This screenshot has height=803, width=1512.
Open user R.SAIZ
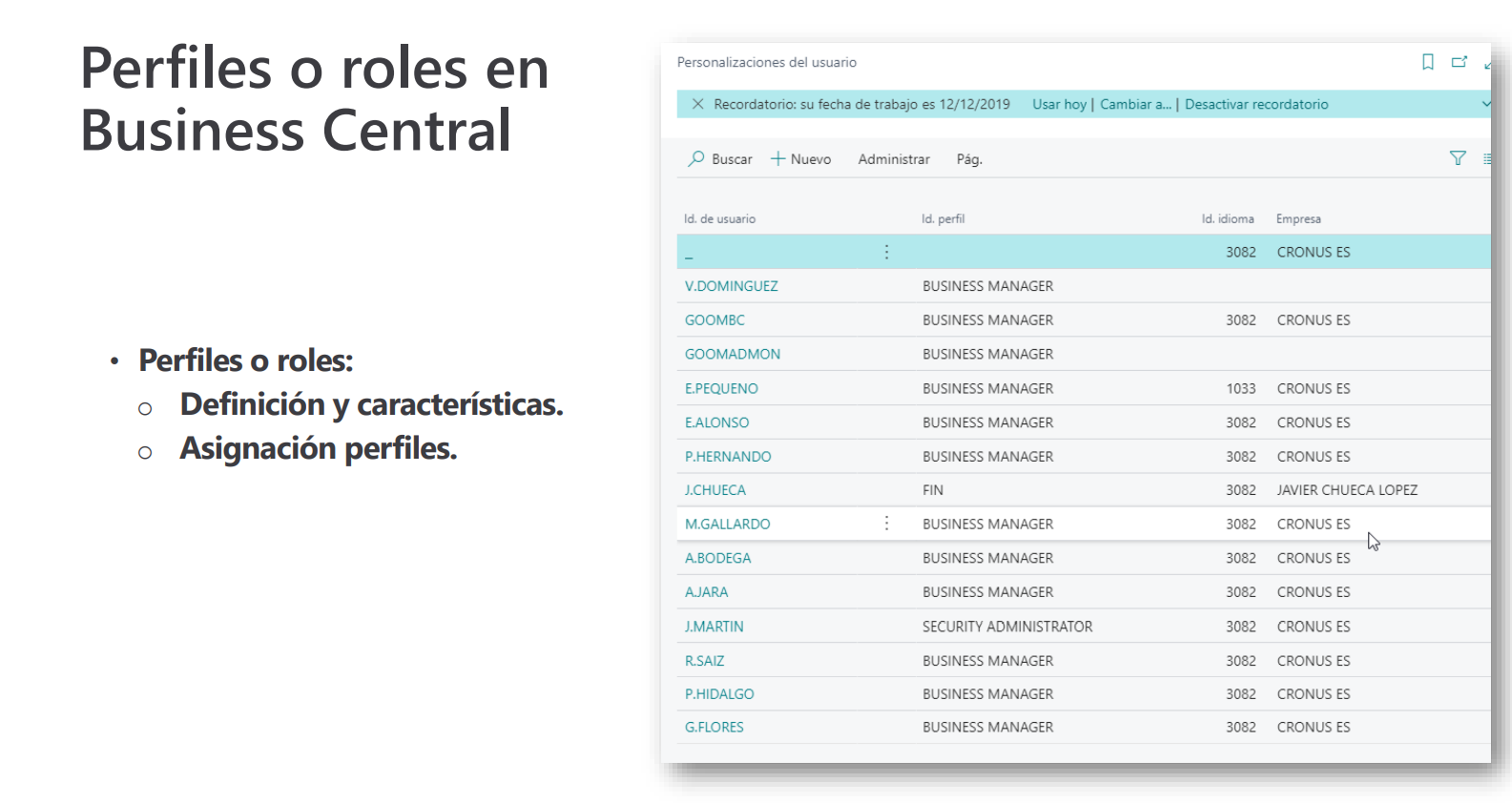[x=704, y=661]
